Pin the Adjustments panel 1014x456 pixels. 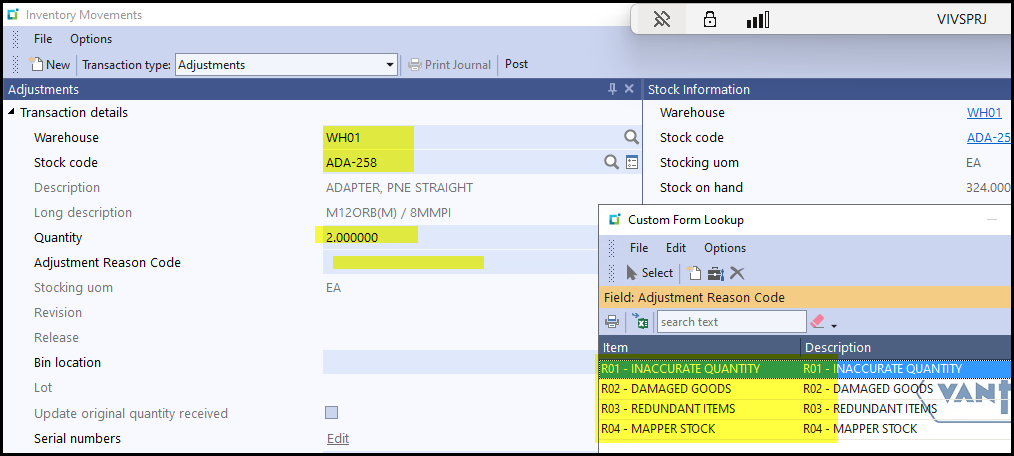tap(612, 89)
